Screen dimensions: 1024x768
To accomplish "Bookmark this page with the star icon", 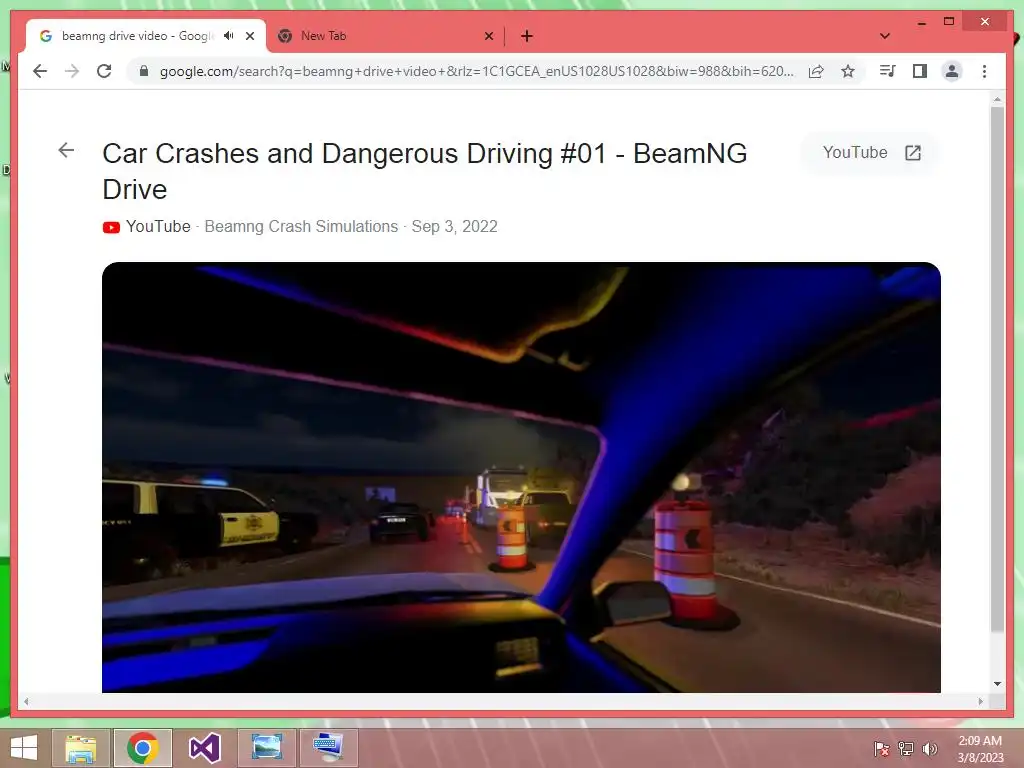I will tap(848, 71).
